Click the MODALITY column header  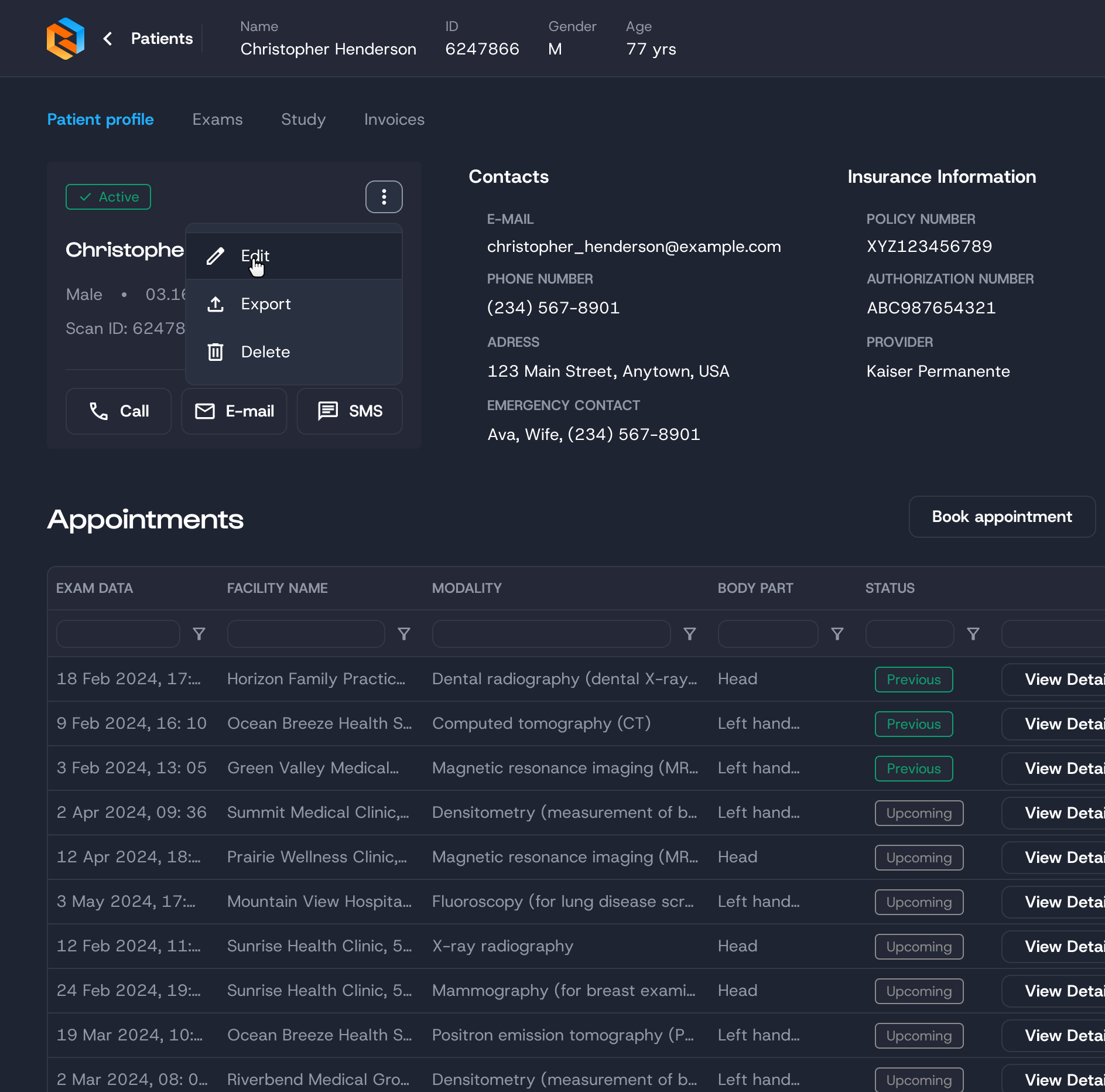[x=467, y=588]
